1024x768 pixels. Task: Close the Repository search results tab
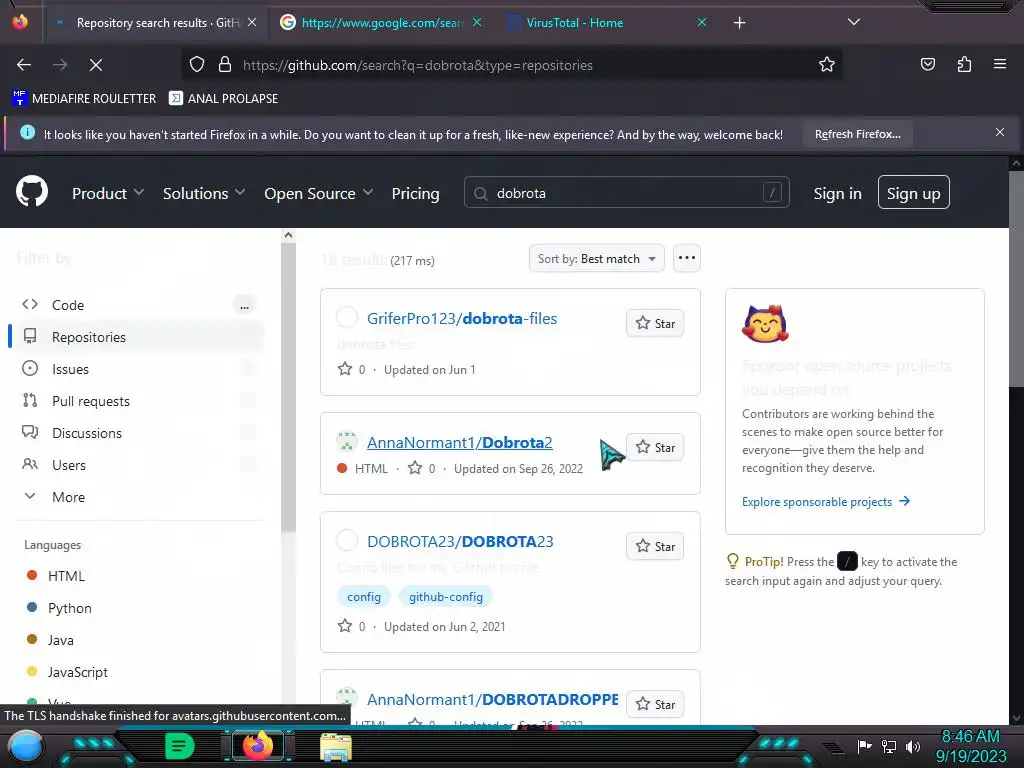point(252,23)
